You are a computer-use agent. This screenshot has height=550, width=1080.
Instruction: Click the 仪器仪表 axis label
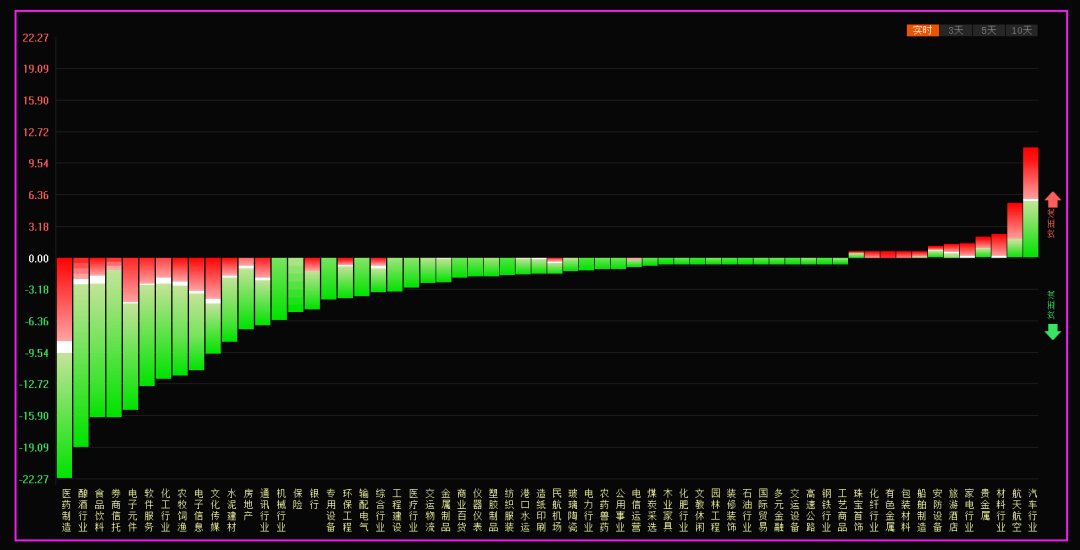pos(477,510)
